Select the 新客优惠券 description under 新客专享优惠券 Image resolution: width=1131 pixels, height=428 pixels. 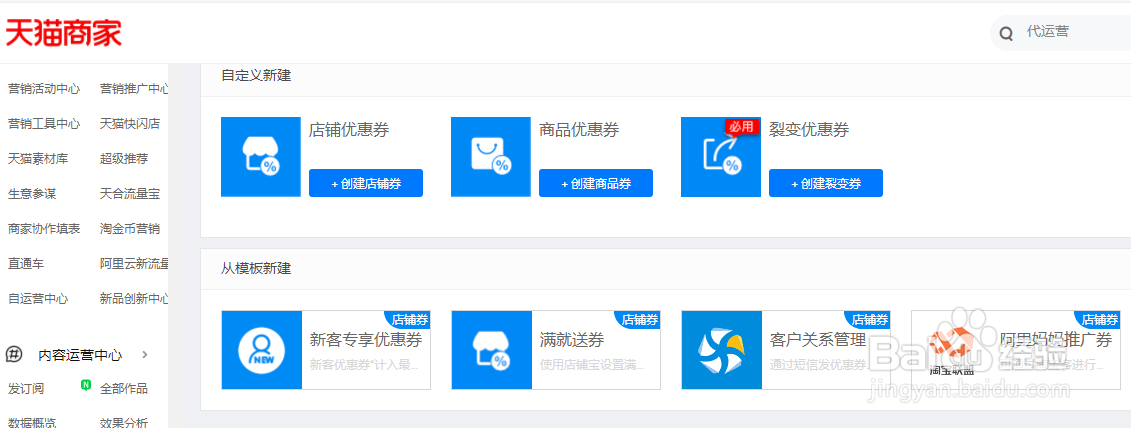point(364,365)
